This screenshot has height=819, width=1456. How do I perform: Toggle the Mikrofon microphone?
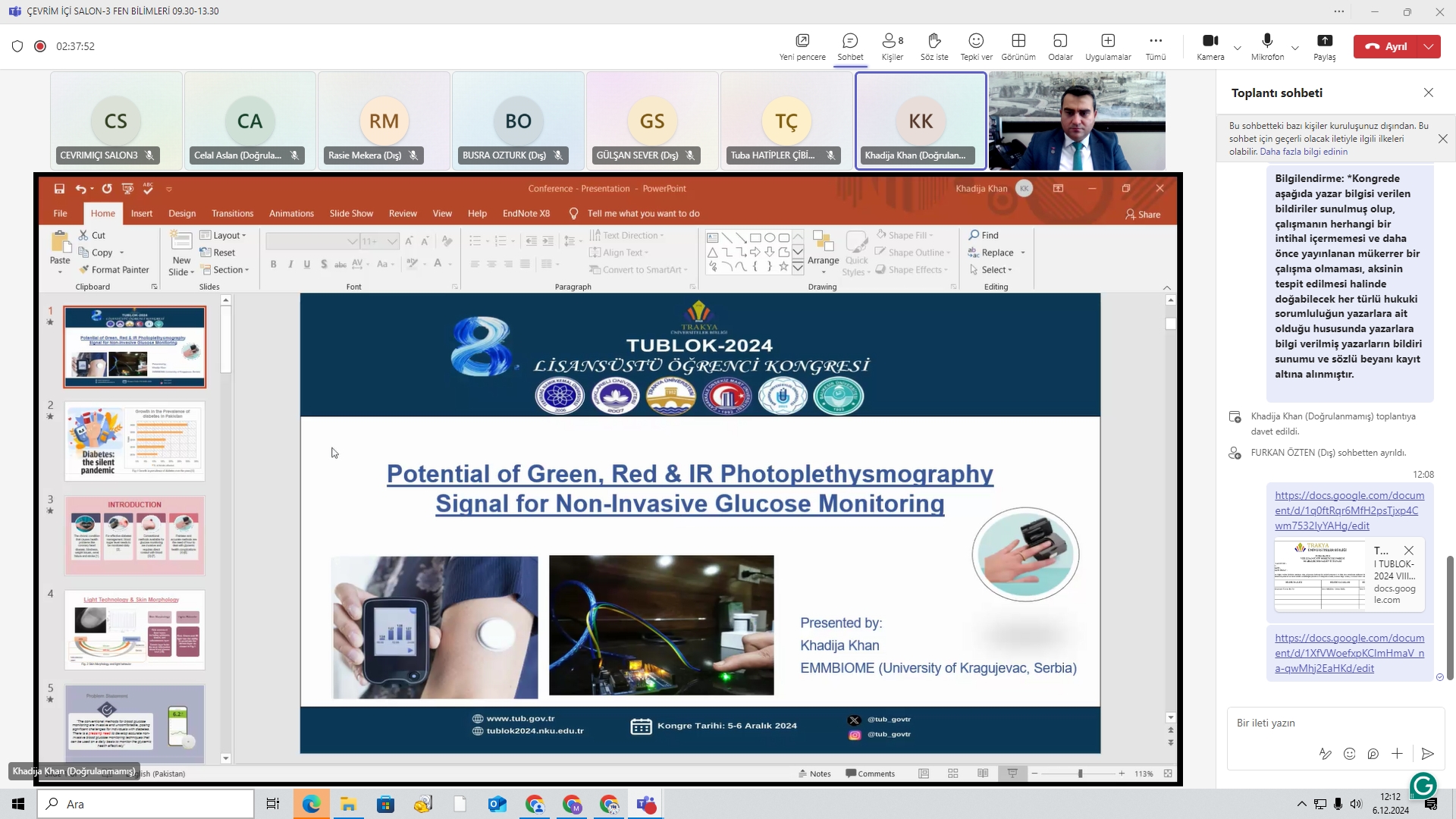point(1267,46)
